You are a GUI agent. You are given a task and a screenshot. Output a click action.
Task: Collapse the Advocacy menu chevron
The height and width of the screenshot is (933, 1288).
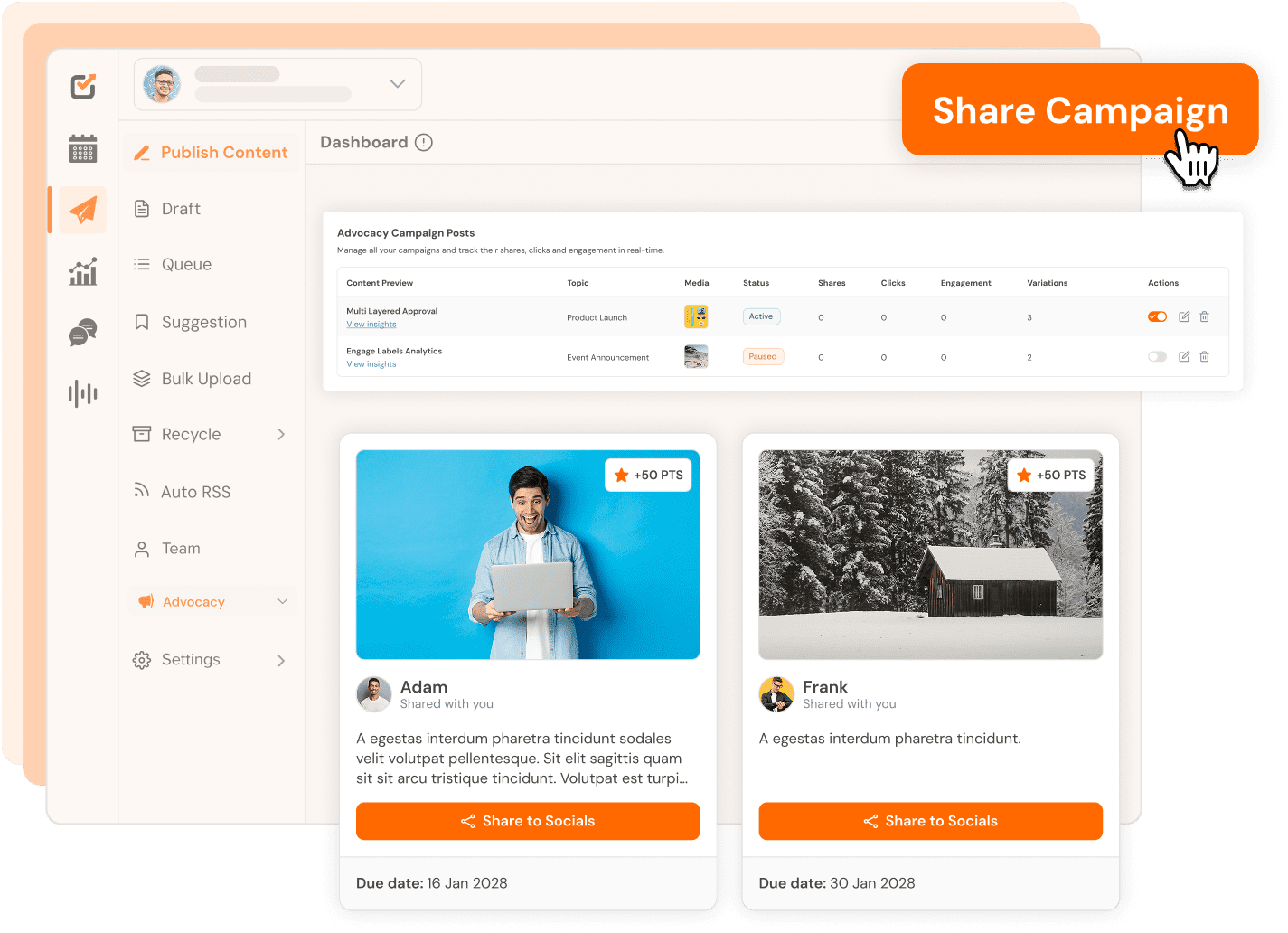click(x=282, y=602)
